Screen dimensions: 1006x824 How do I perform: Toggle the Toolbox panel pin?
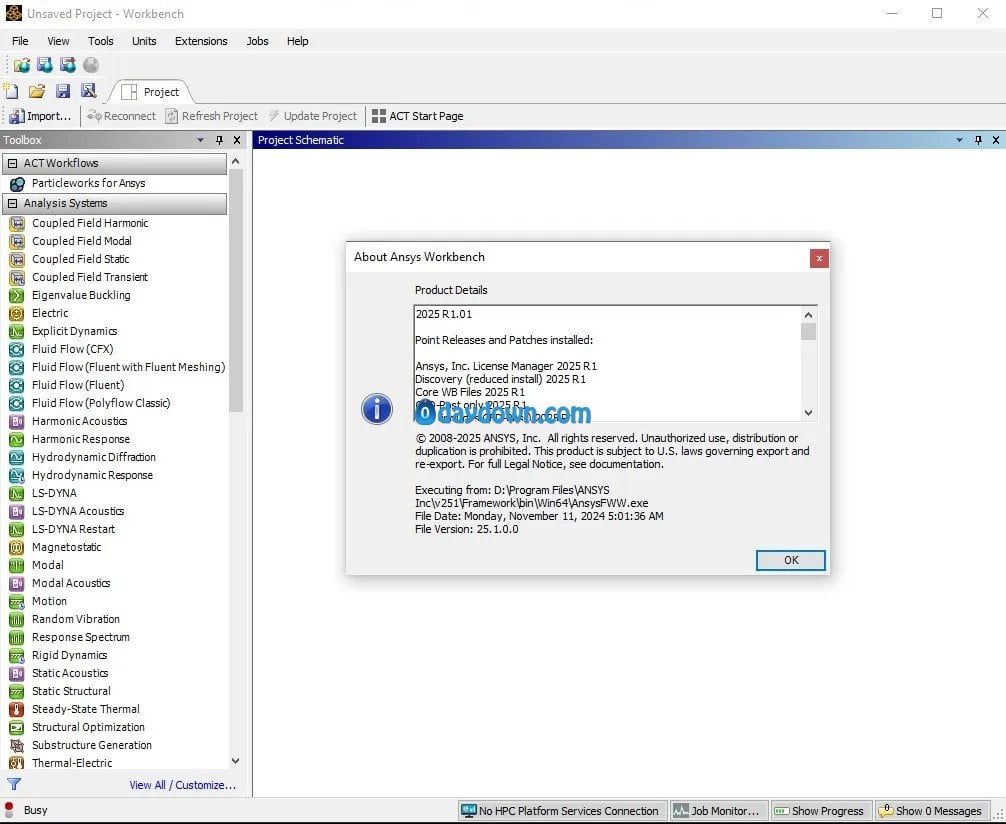click(219, 140)
